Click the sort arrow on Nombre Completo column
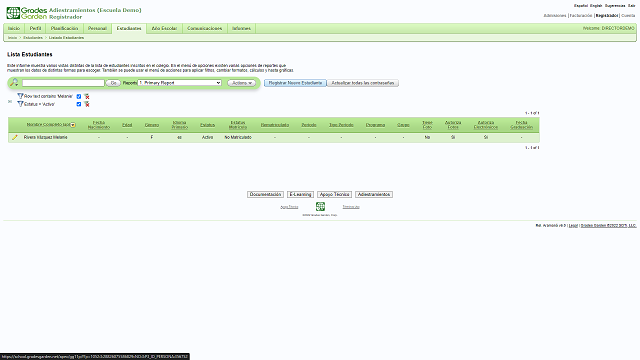Viewport: 640px width, 360px height. tap(73, 125)
